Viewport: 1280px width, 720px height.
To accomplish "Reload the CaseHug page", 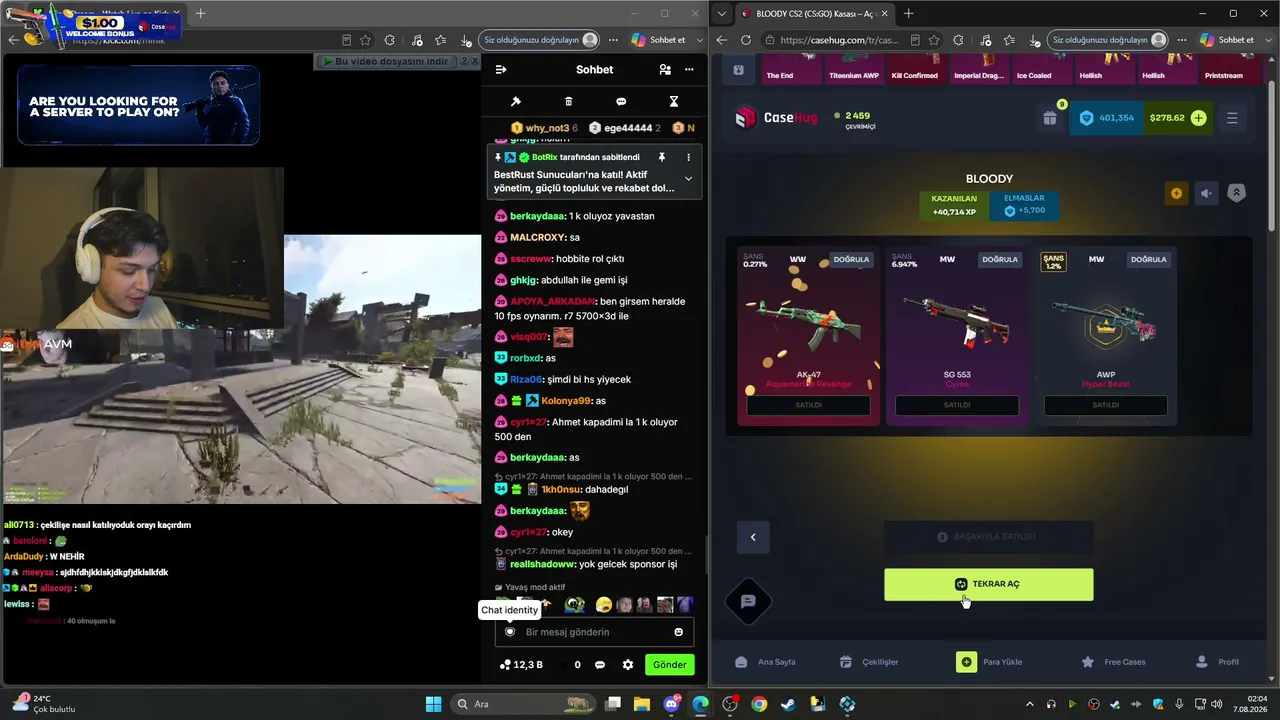I will pos(746,40).
